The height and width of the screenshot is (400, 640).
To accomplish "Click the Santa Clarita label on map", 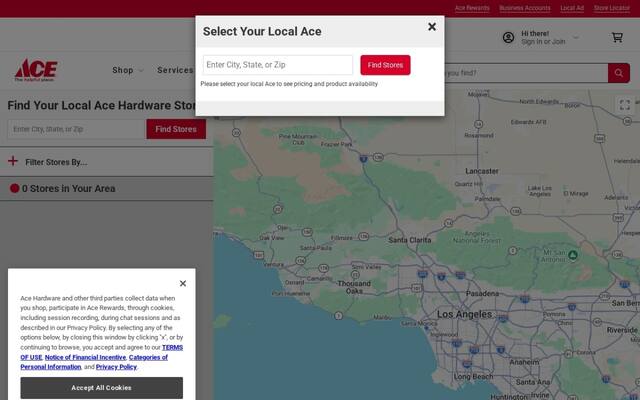I will click(x=409, y=240).
